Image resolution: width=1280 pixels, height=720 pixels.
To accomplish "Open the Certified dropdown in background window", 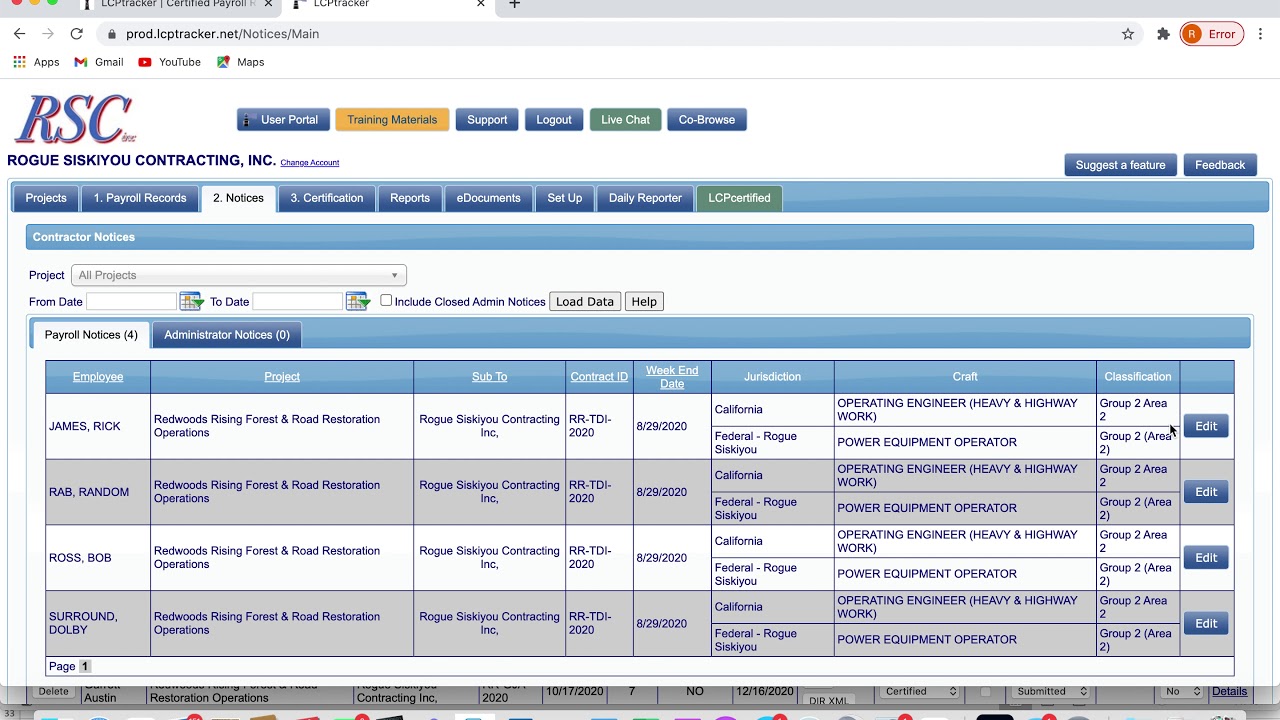I will [921, 691].
